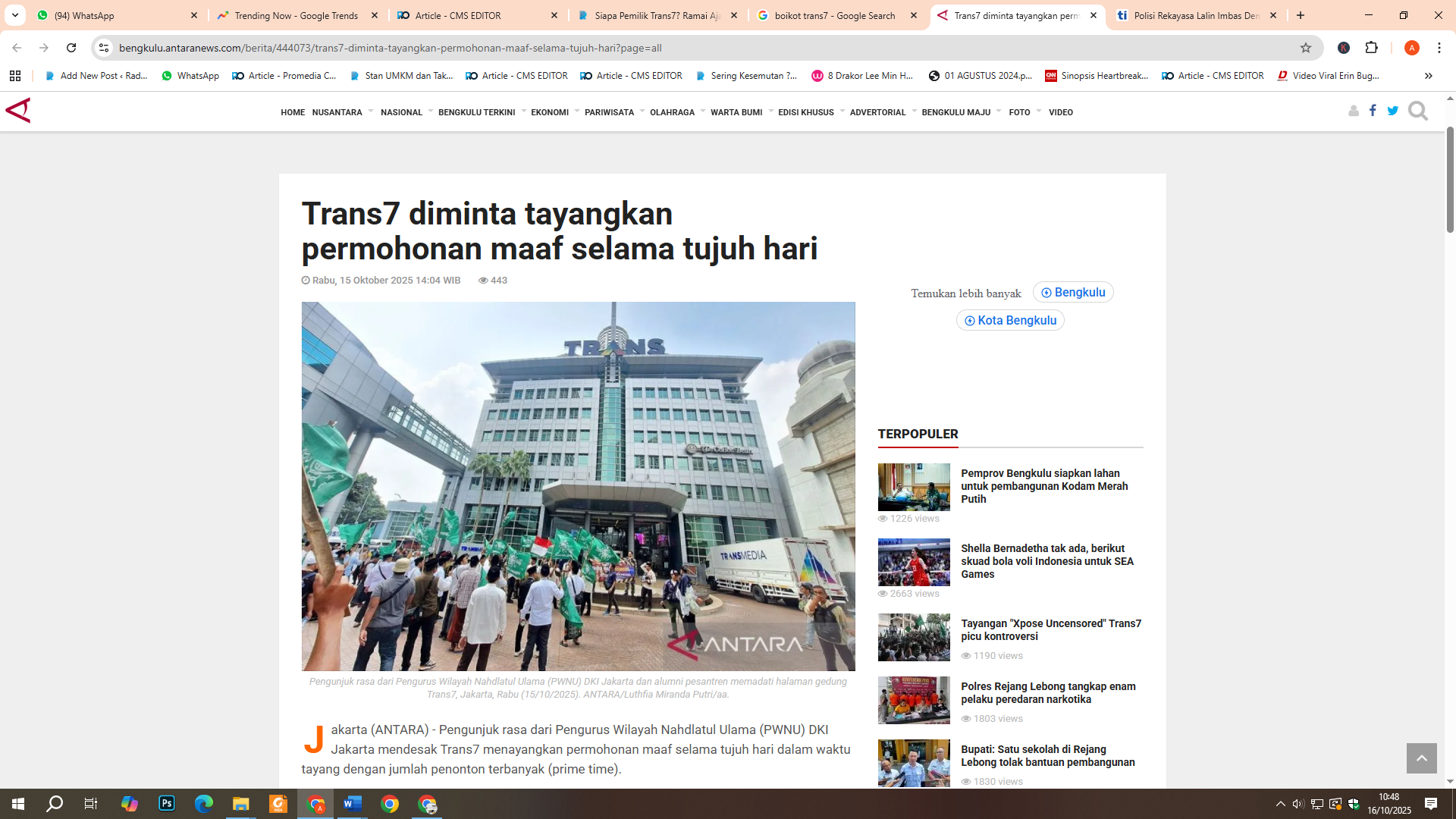Open the ADVERTORIAL menu item
Screen dimensions: 1456x819
pyautogui.click(x=877, y=112)
